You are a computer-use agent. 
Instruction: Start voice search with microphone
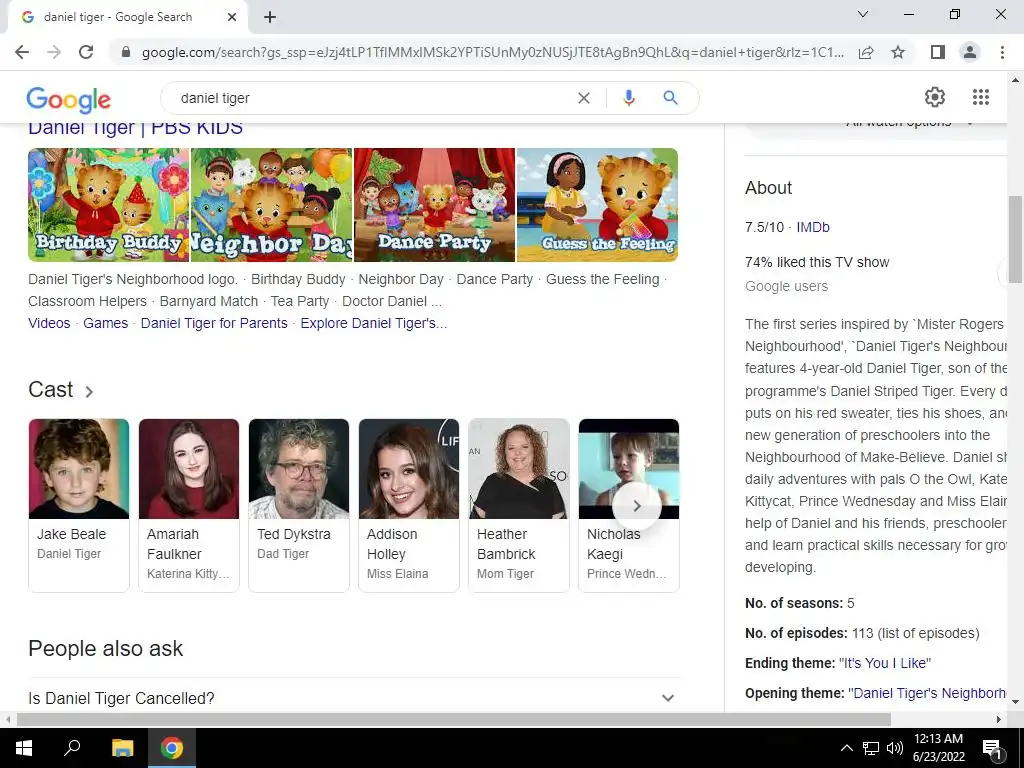(x=628, y=98)
